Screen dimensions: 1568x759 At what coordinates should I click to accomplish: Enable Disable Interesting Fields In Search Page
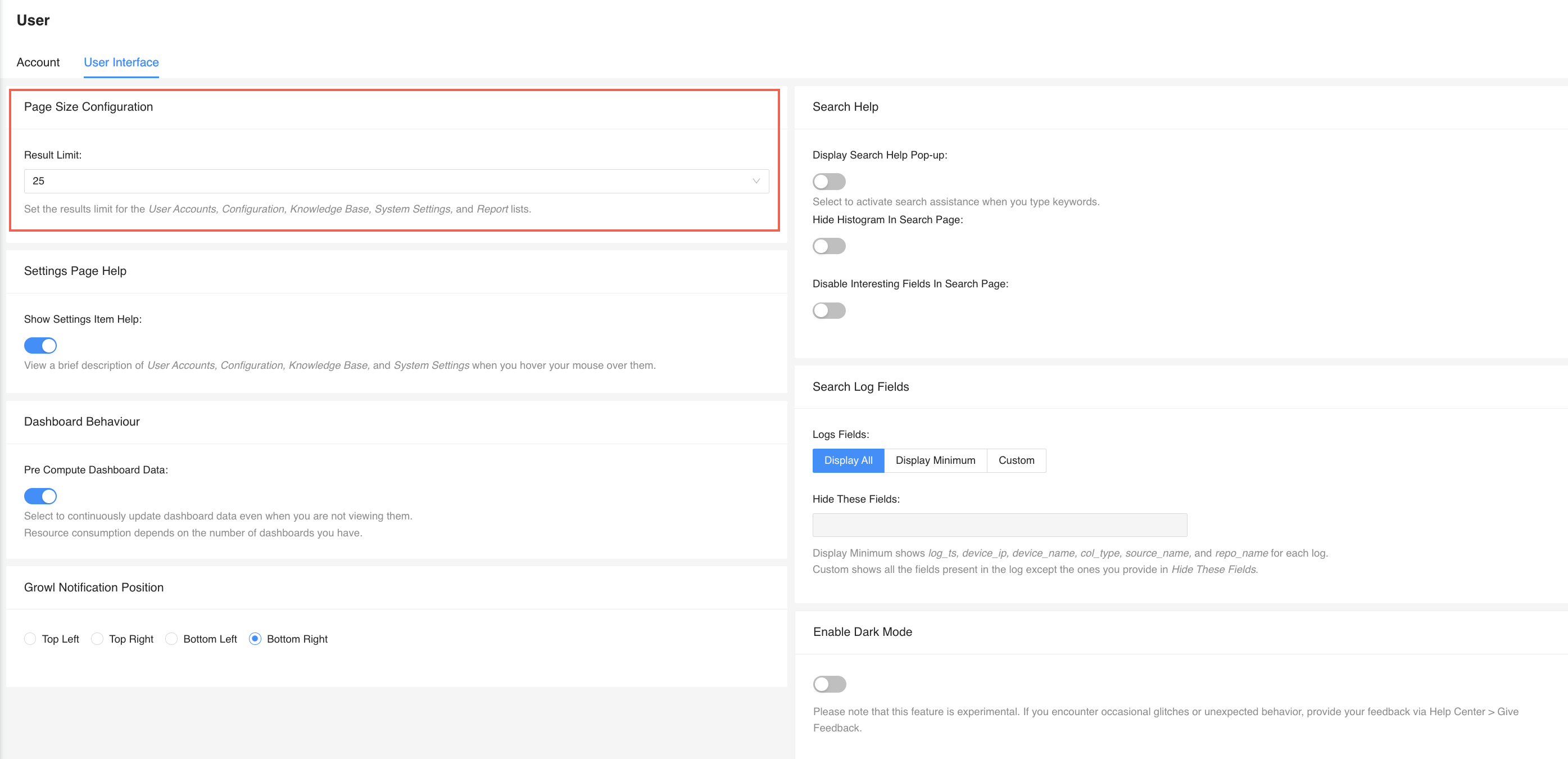tap(828, 311)
